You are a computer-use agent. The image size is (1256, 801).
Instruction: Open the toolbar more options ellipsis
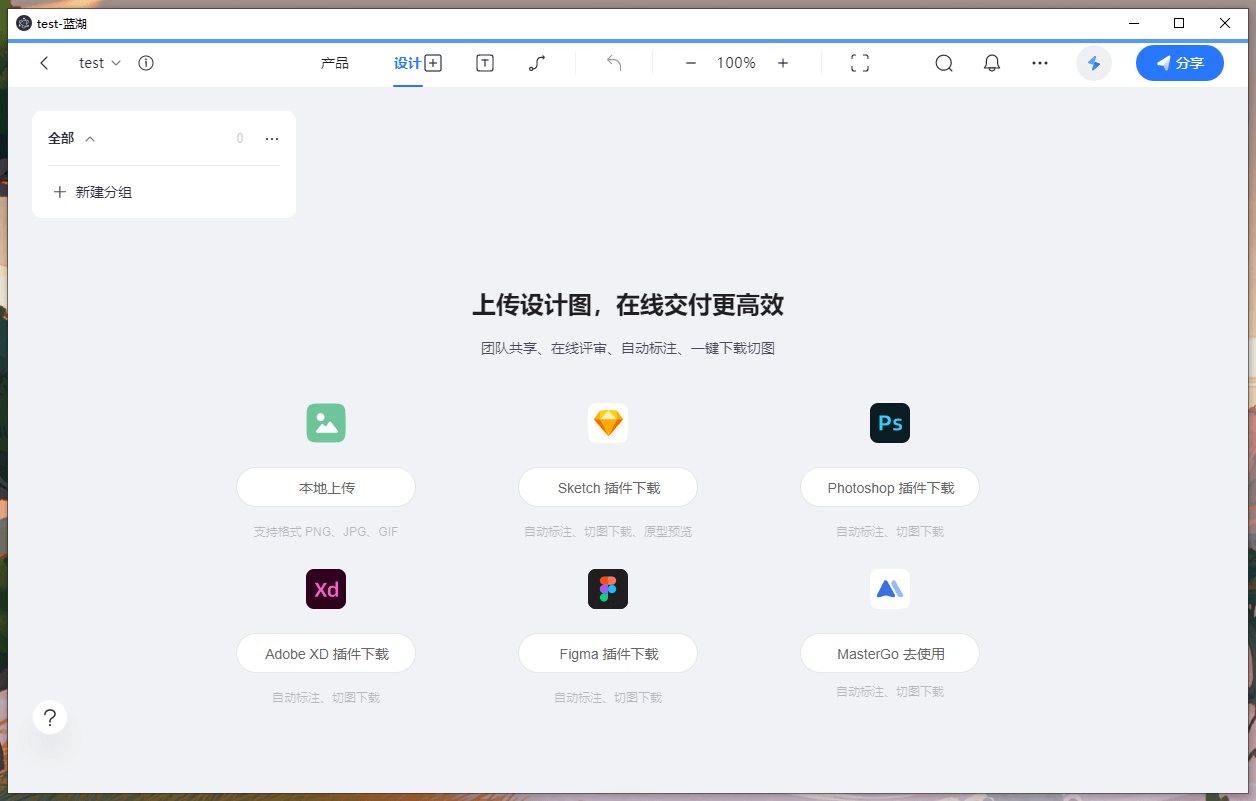tap(1040, 63)
